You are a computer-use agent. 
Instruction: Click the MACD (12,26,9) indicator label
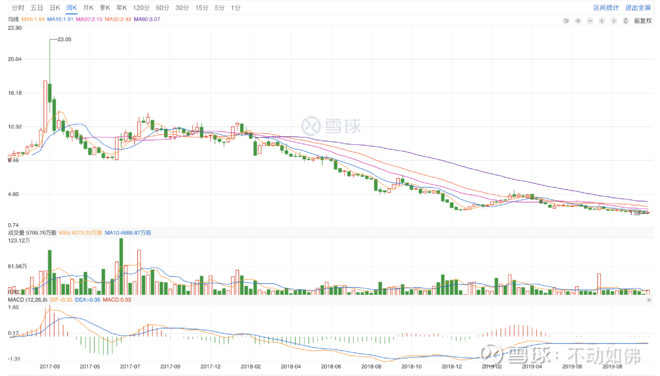point(28,300)
